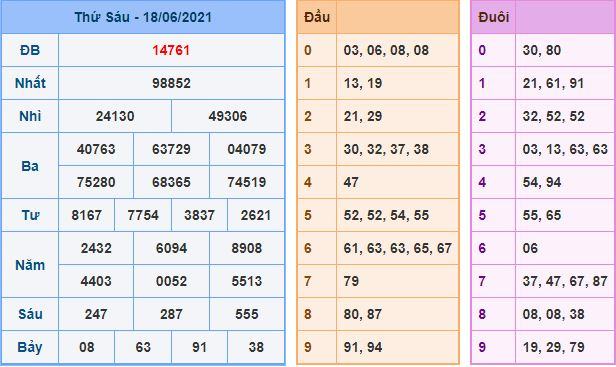Click fifth prize number 5513
This screenshot has width=616, height=367.
point(247,281)
